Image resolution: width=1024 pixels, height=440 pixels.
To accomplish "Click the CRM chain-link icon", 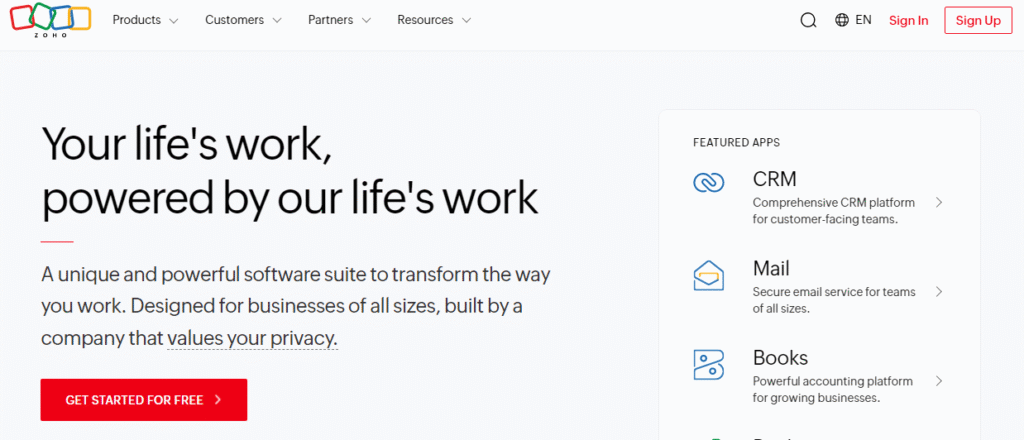I will (708, 183).
